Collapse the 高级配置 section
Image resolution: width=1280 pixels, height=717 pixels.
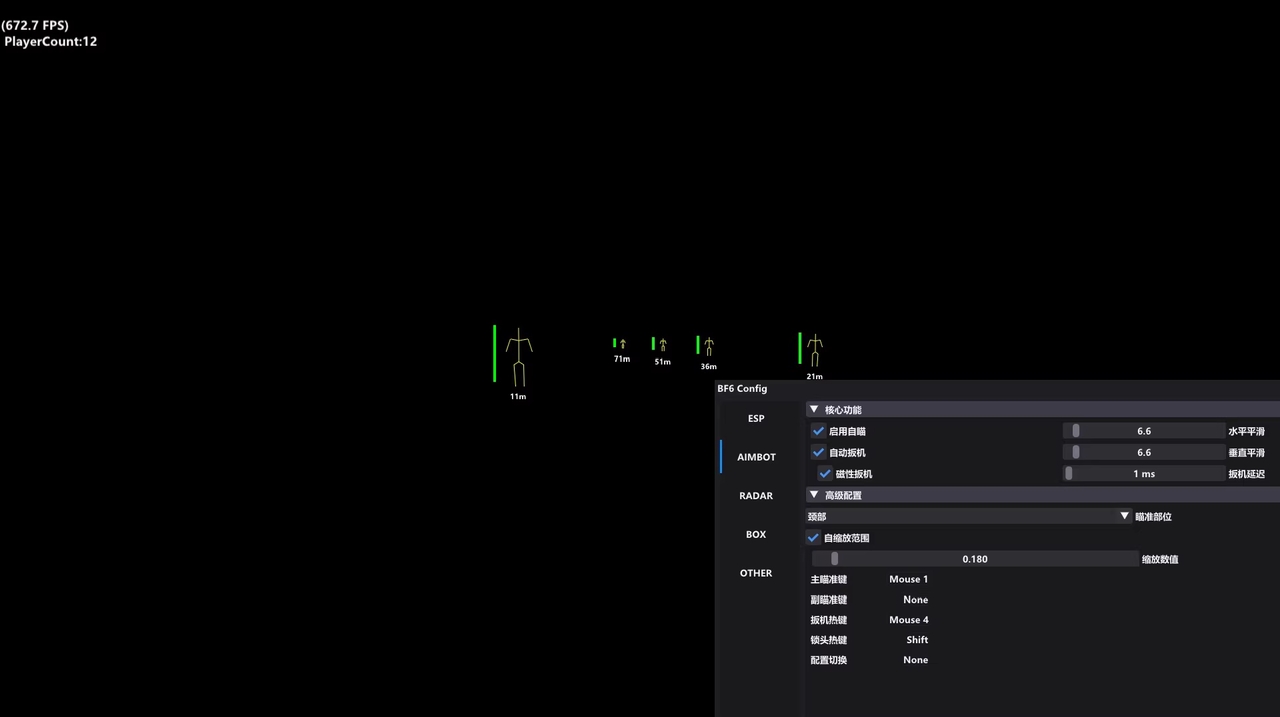[814, 495]
